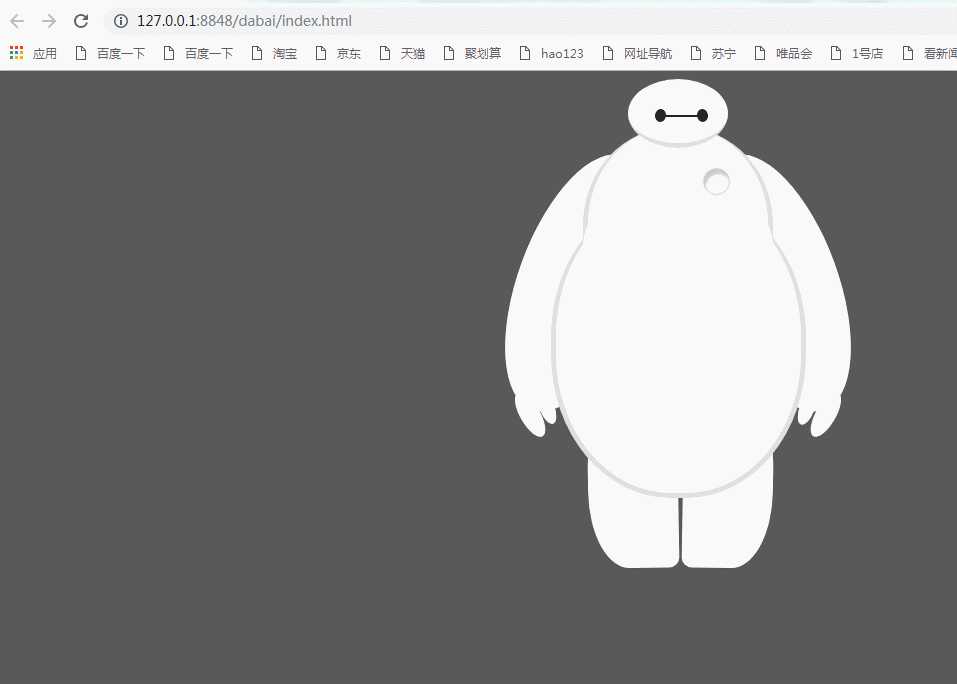Open the 淘宝 bookmark
The image size is (957, 684).
(x=274, y=54)
